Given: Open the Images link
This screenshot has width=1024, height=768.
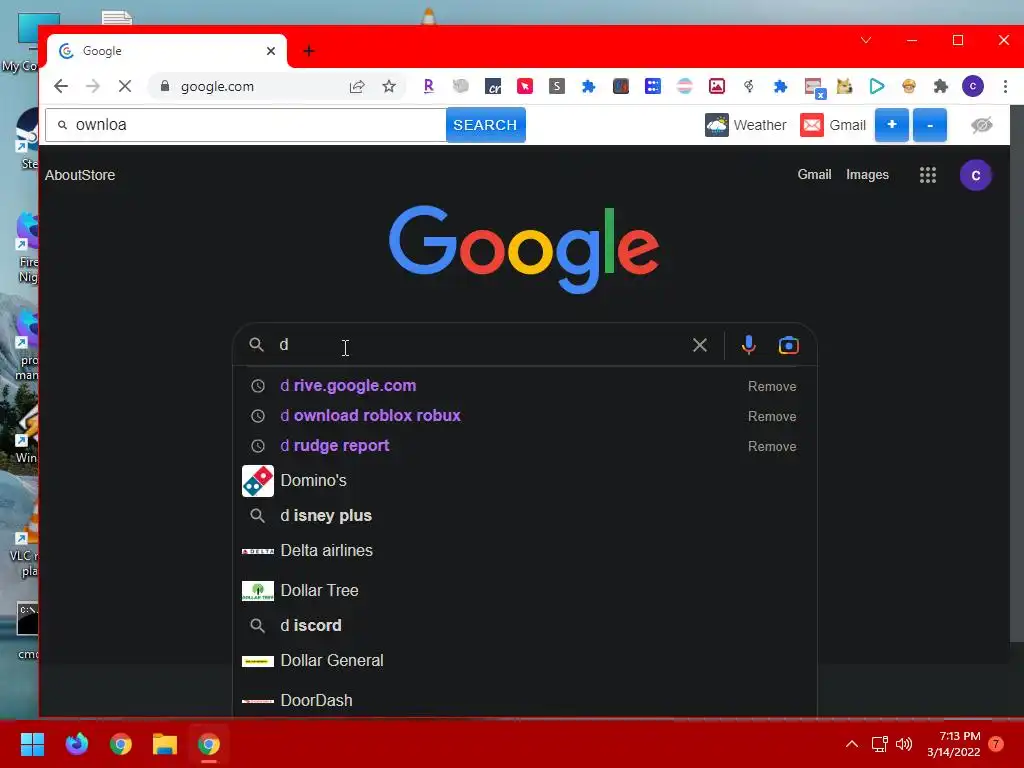Looking at the screenshot, I should click(867, 174).
